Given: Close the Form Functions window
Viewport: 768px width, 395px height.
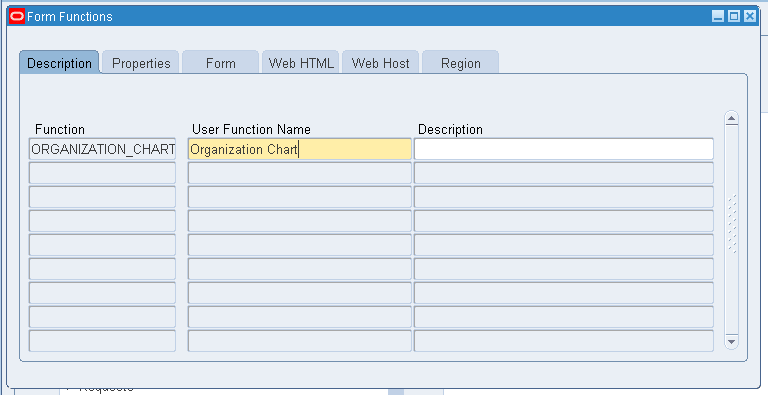Looking at the screenshot, I should click(x=750, y=16).
